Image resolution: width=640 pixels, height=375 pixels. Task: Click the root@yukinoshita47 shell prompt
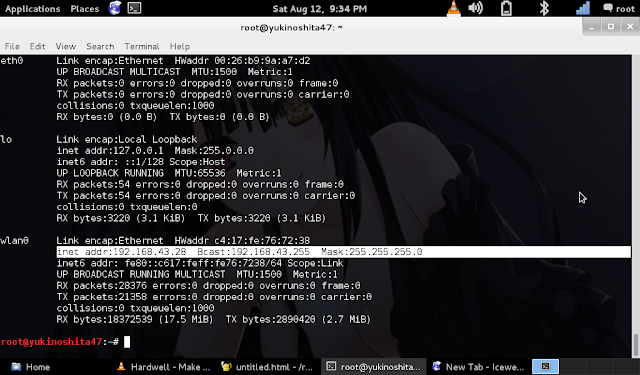pos(60,342)
